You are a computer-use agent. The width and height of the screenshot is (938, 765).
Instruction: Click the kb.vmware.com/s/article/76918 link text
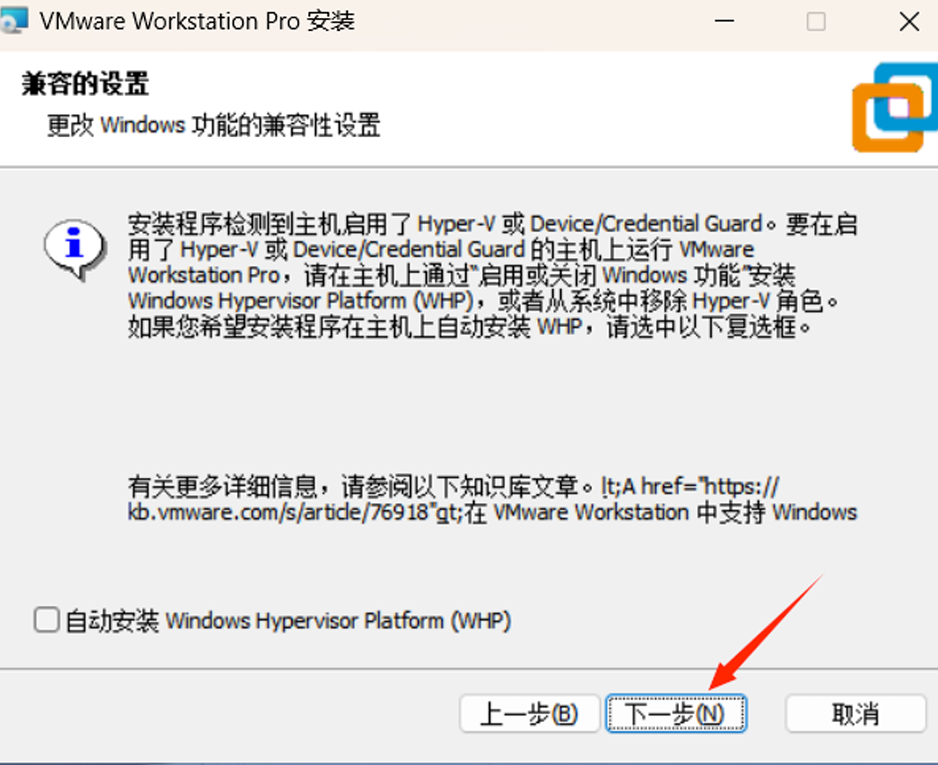coord(278,513)
